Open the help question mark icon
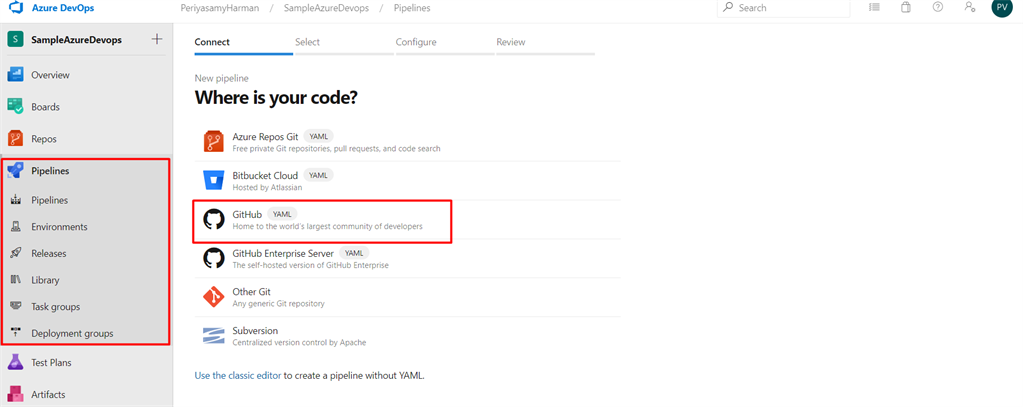1023x407 pixels. pyautogui.click(x=938, y=8)
